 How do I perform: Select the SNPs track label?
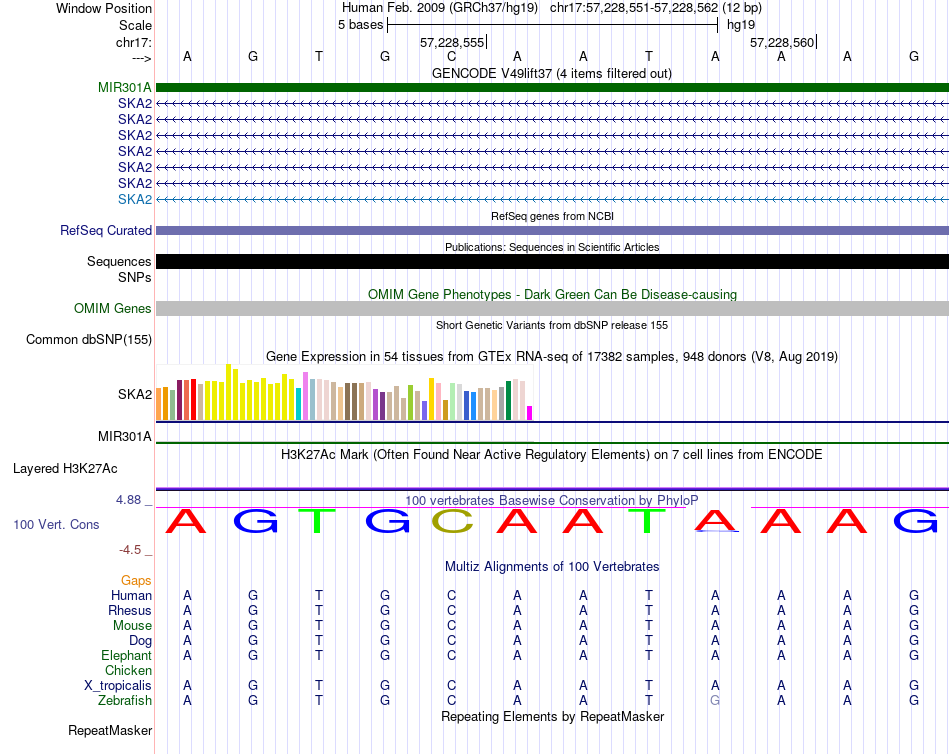(x=135, y=277)
